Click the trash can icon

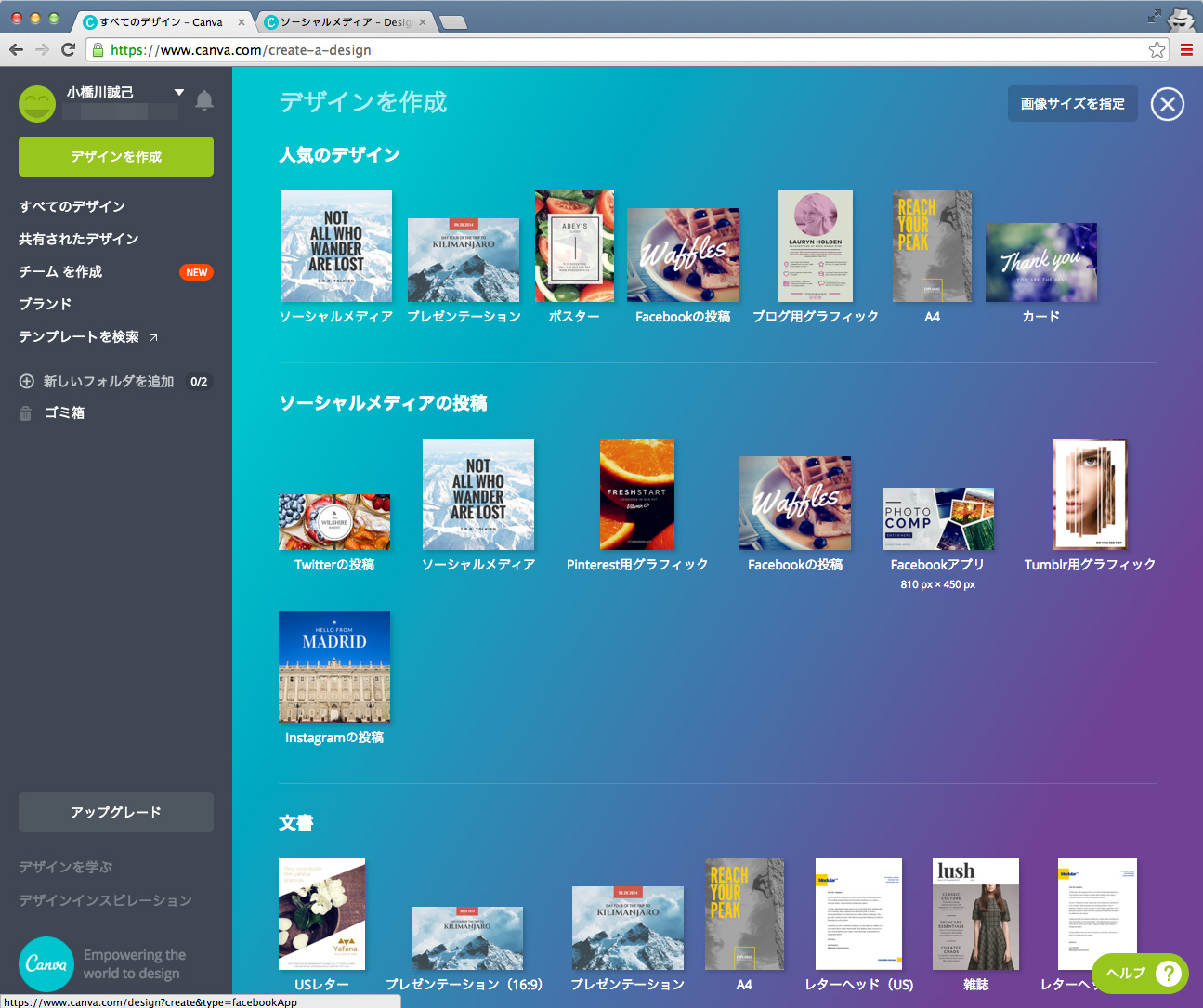coord(26,412)
